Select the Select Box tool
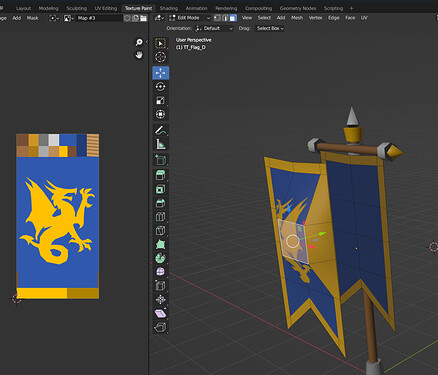This screenshot has width=438, height=375. click(x=160, y=43)
